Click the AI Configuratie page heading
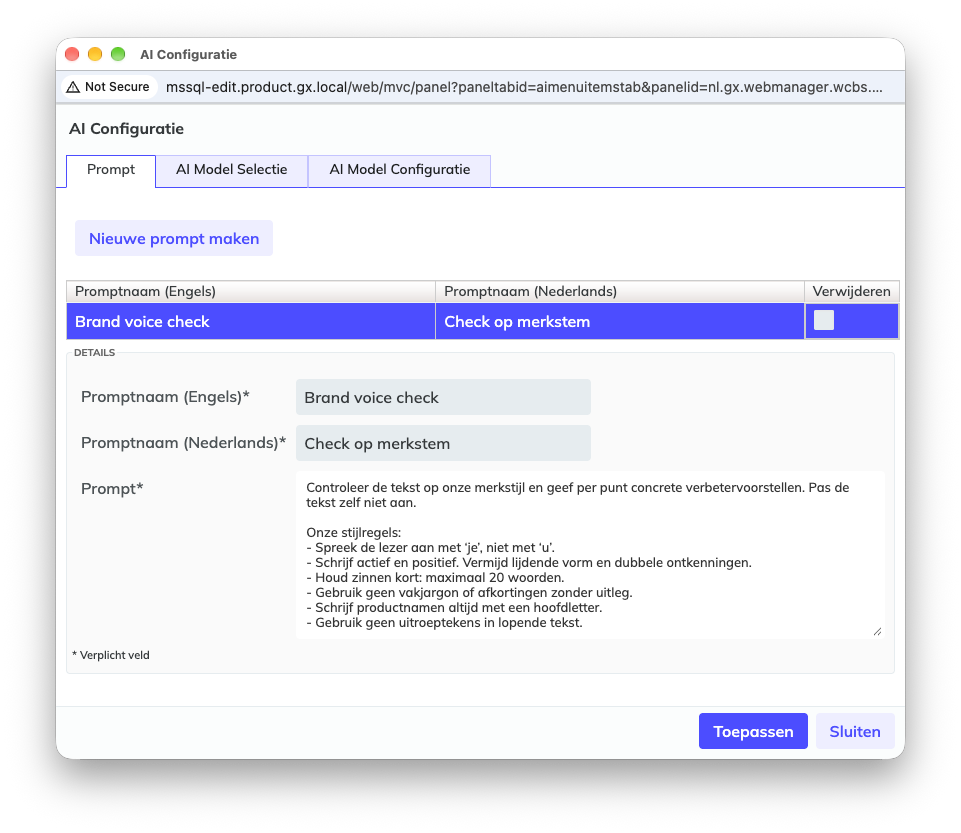Screen dimensions: 961x833 [126, 129]
